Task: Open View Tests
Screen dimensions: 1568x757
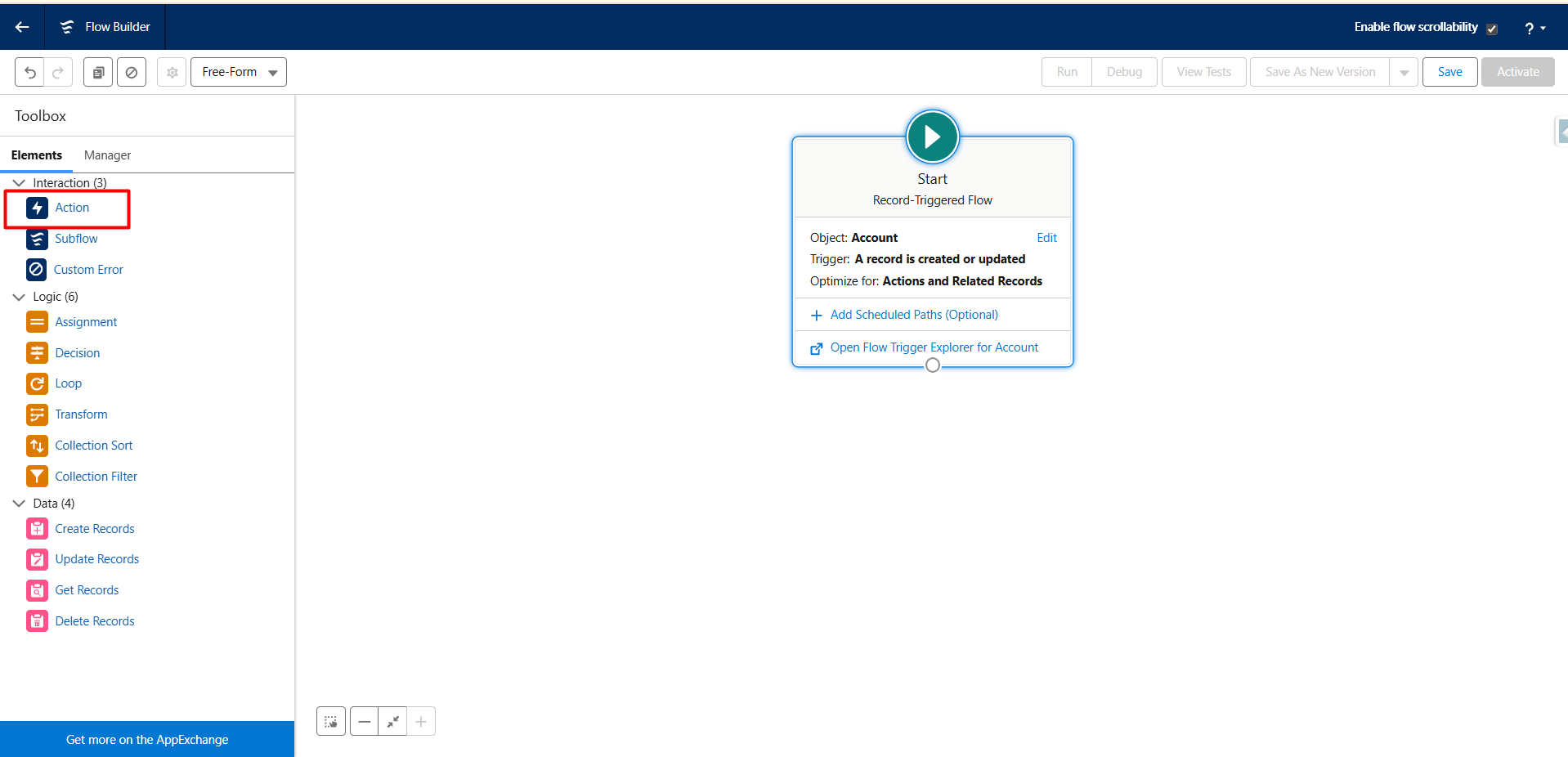Action: [x=1203, y=72]
